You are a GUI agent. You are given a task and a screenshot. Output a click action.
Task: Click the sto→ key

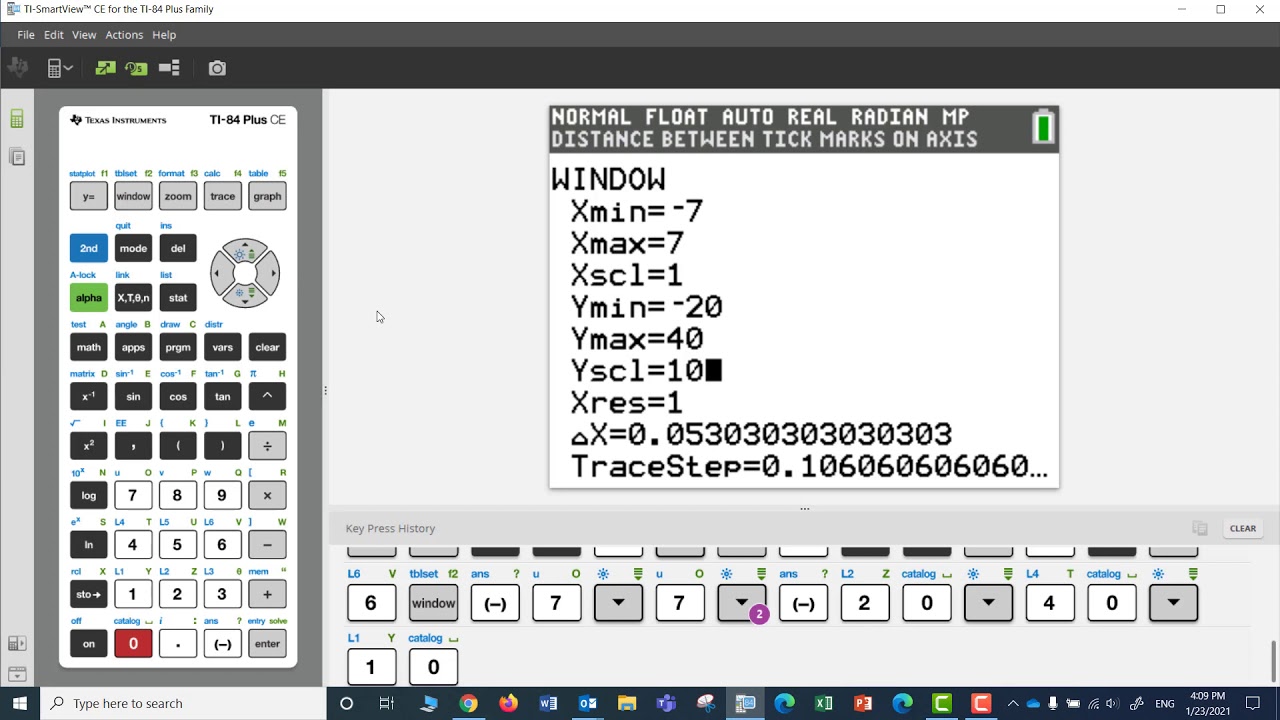[89, 594]
